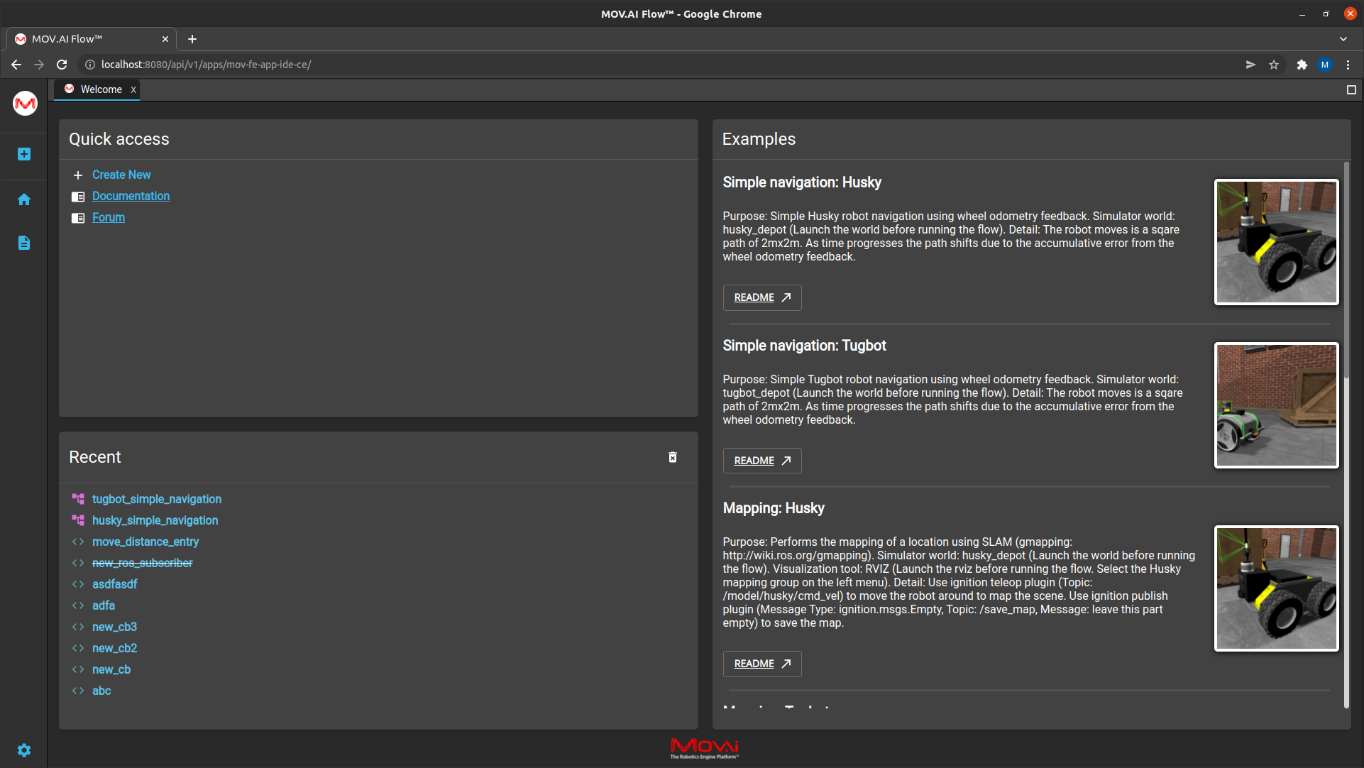This screenshot has width=1364, height=768.
Task: Click the code icon beside move_distance_entry
Action: point(78,542)
